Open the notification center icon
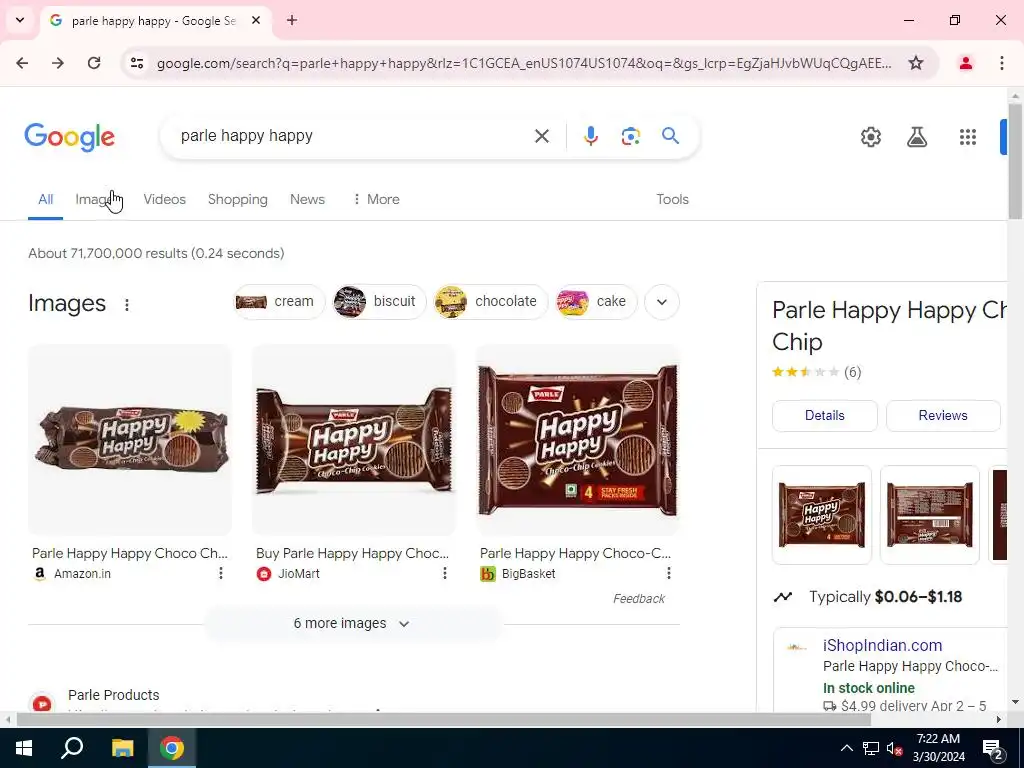 click(993, 749)
